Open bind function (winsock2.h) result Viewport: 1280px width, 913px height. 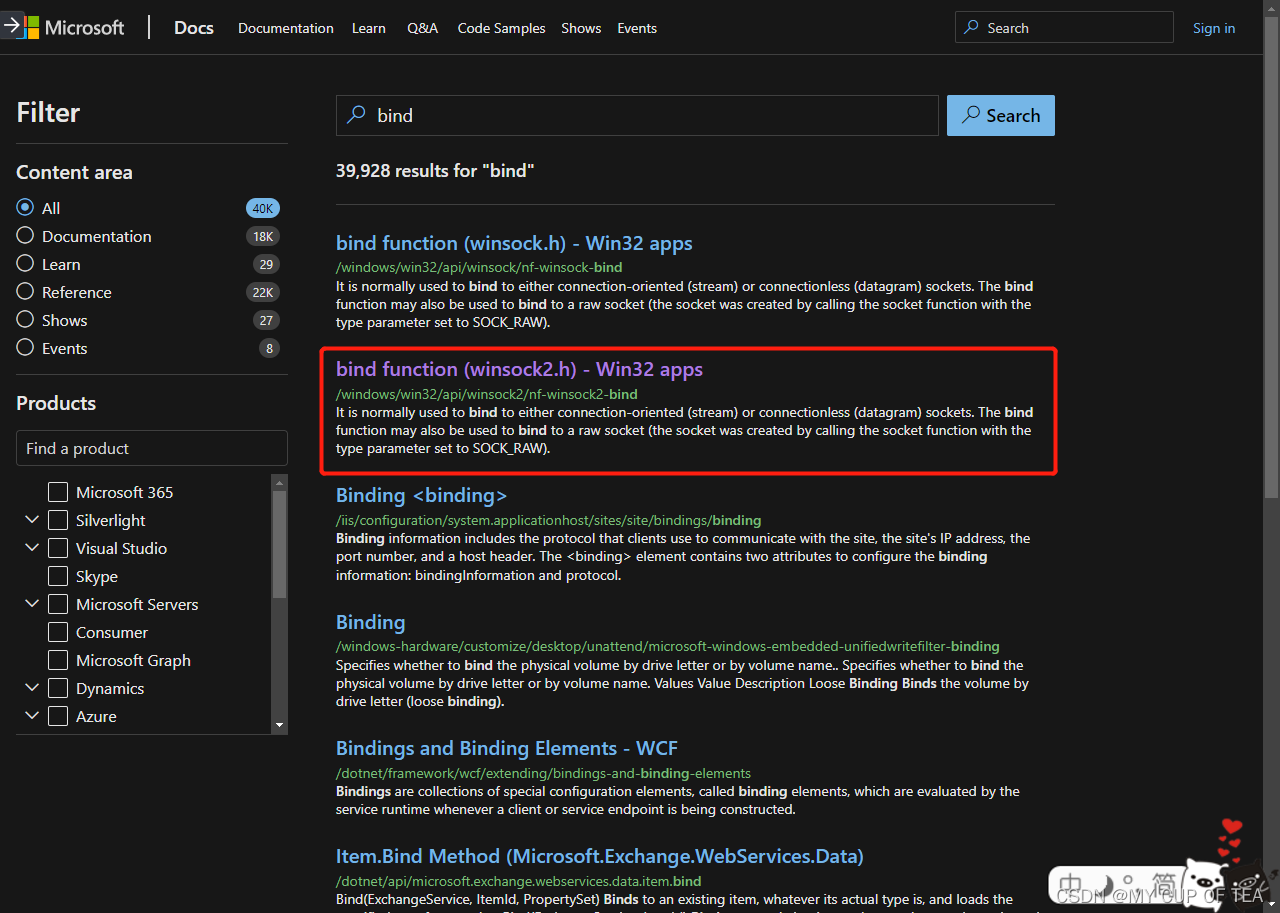click(519, 369)
